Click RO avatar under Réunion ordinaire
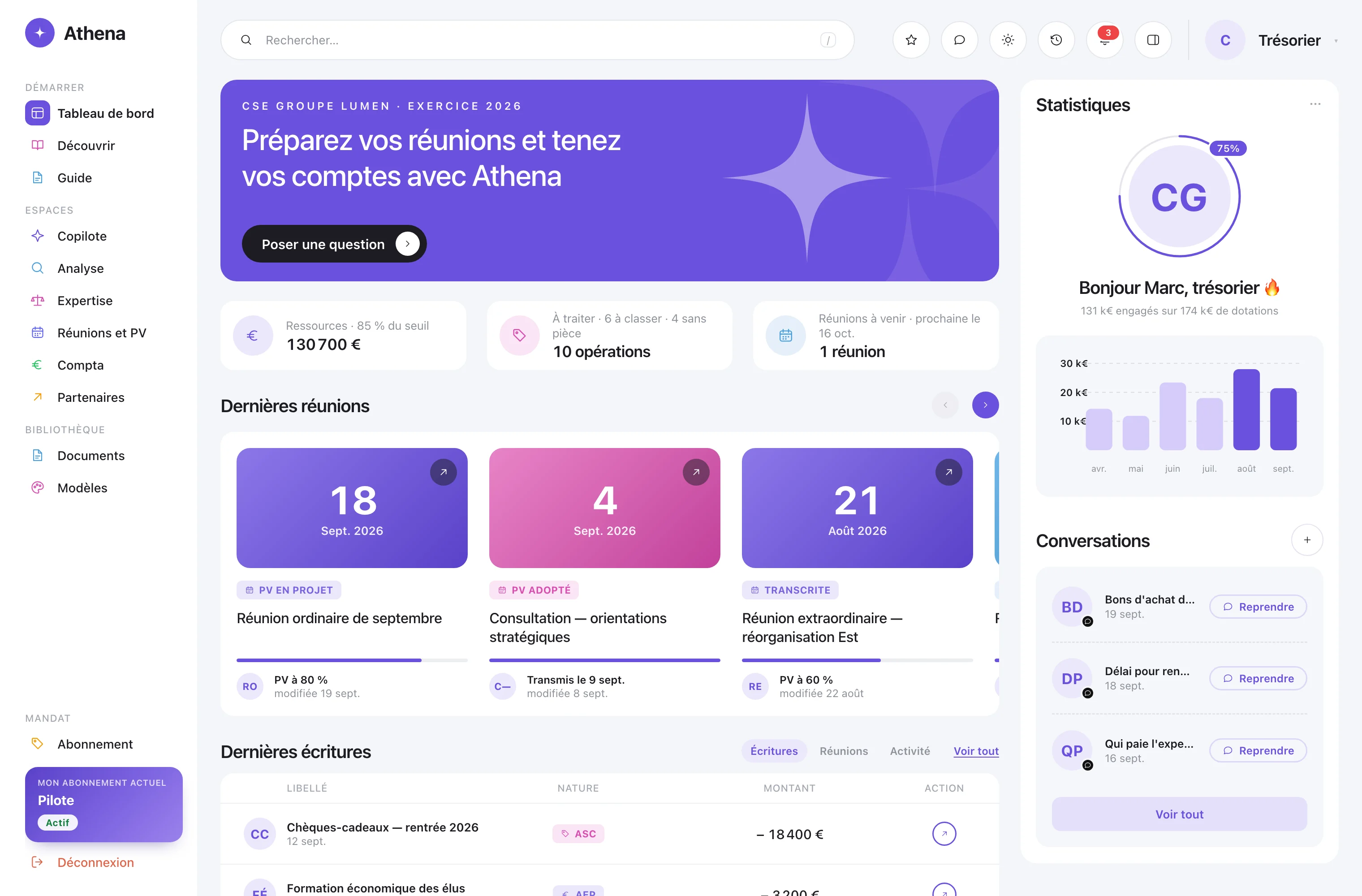 pos(250,686)
